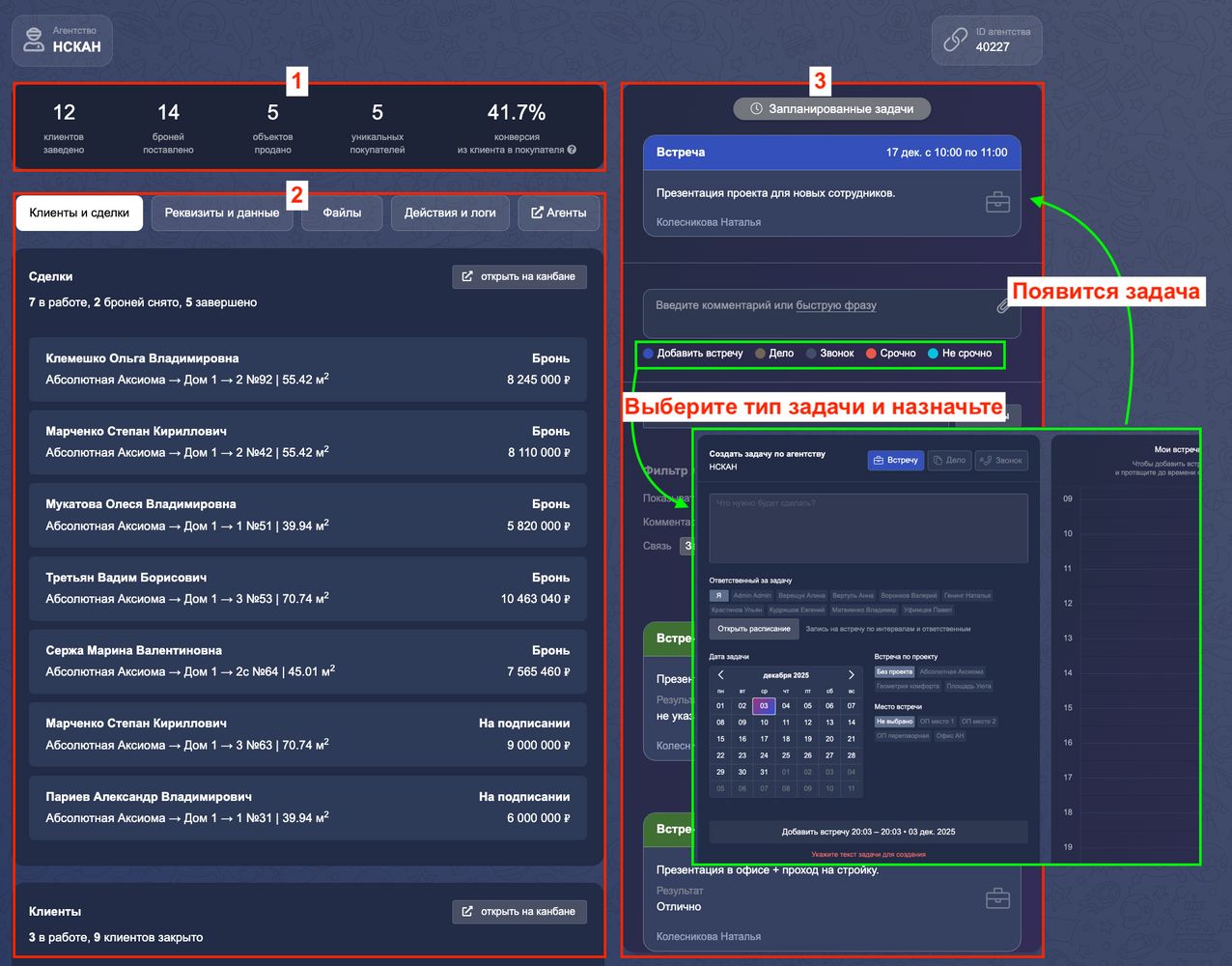Select Офис АН meeting place
The image size is (1232, 966).
pos(950,736)
